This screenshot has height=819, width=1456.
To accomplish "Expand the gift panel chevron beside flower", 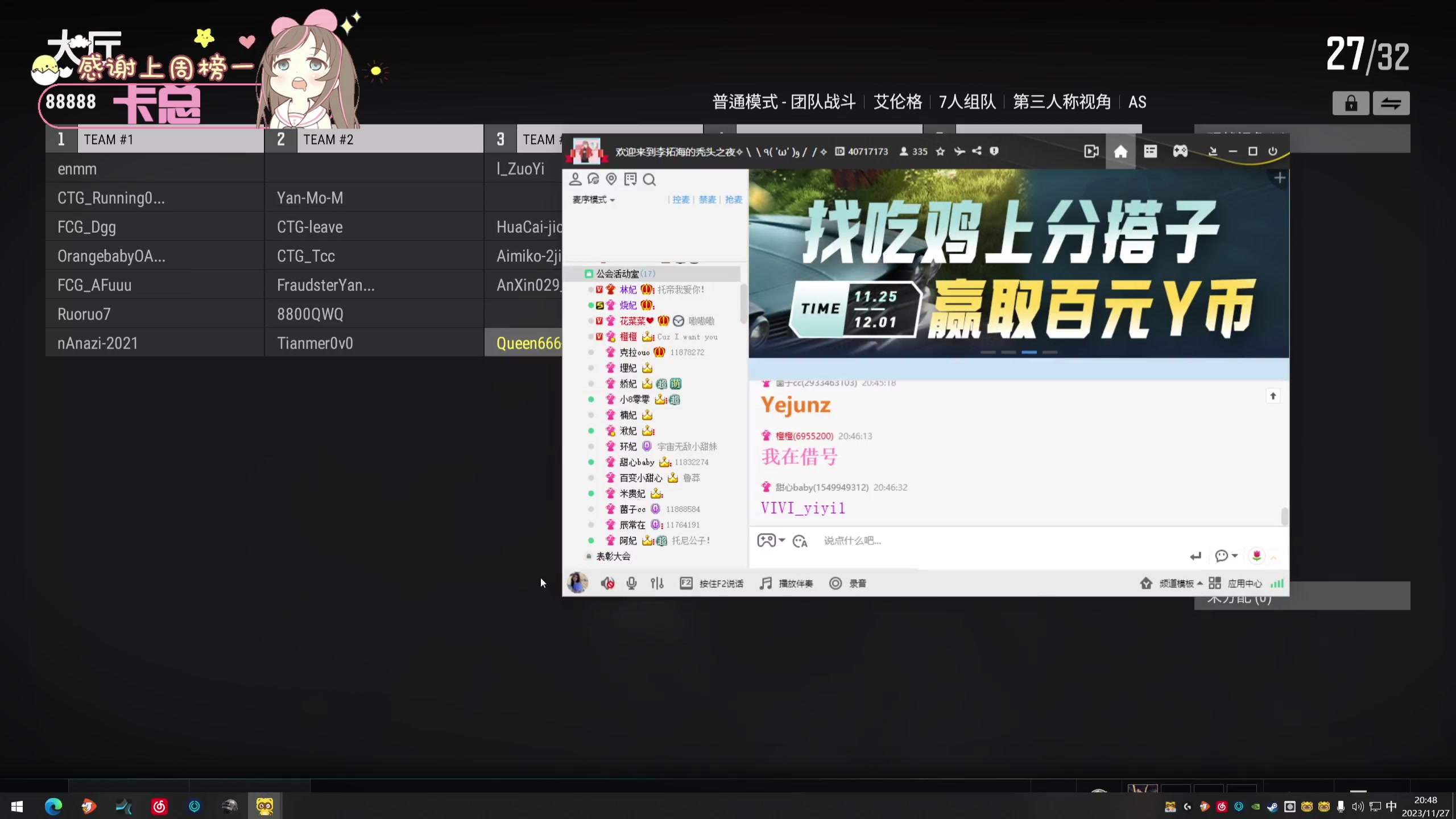I will click(1273, 557).
